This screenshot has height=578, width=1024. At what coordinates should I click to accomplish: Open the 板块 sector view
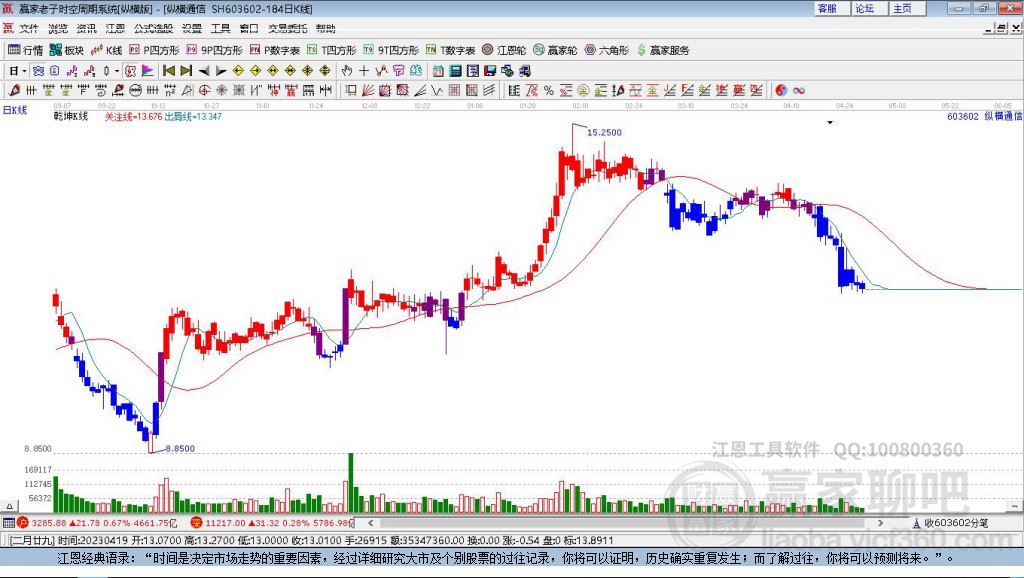(x=67, y=50)
